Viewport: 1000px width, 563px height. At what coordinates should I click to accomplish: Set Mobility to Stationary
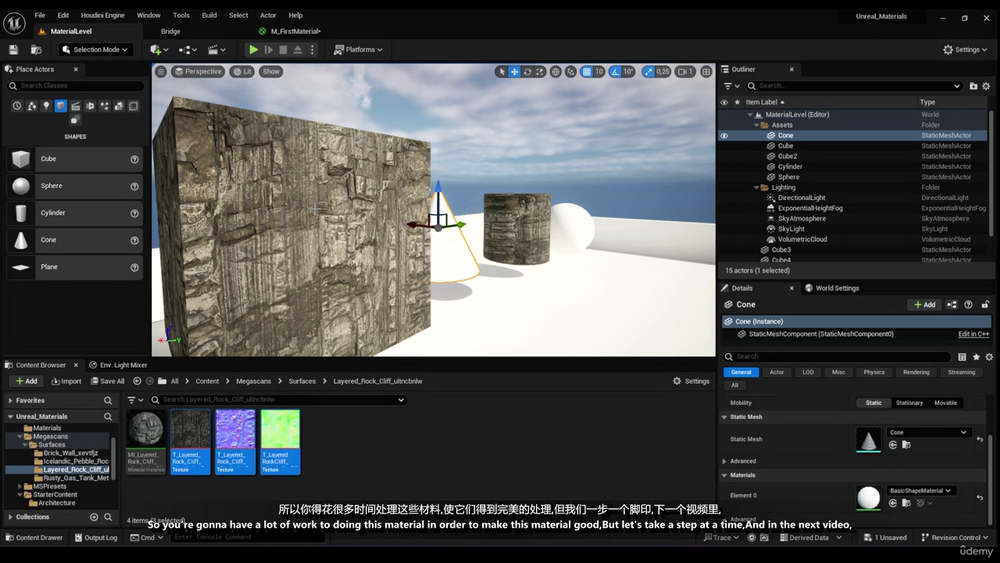pyautogui.click(x=909, y=403)
